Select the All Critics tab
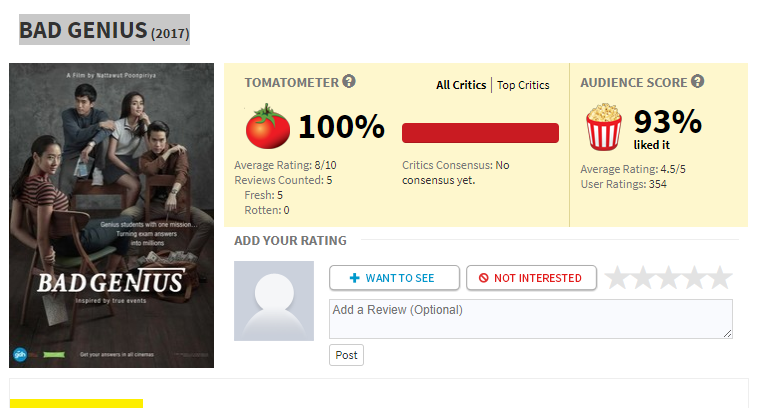This screenshot has width=768, height=408. [461, 85]
